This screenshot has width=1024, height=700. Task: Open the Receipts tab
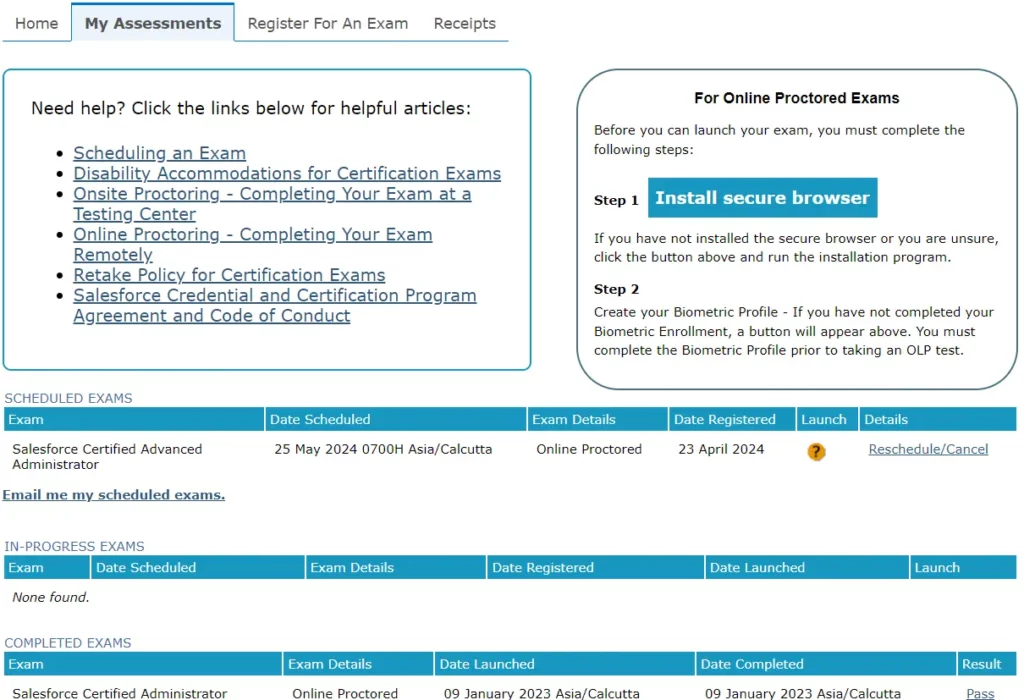[x=464, y=24]
